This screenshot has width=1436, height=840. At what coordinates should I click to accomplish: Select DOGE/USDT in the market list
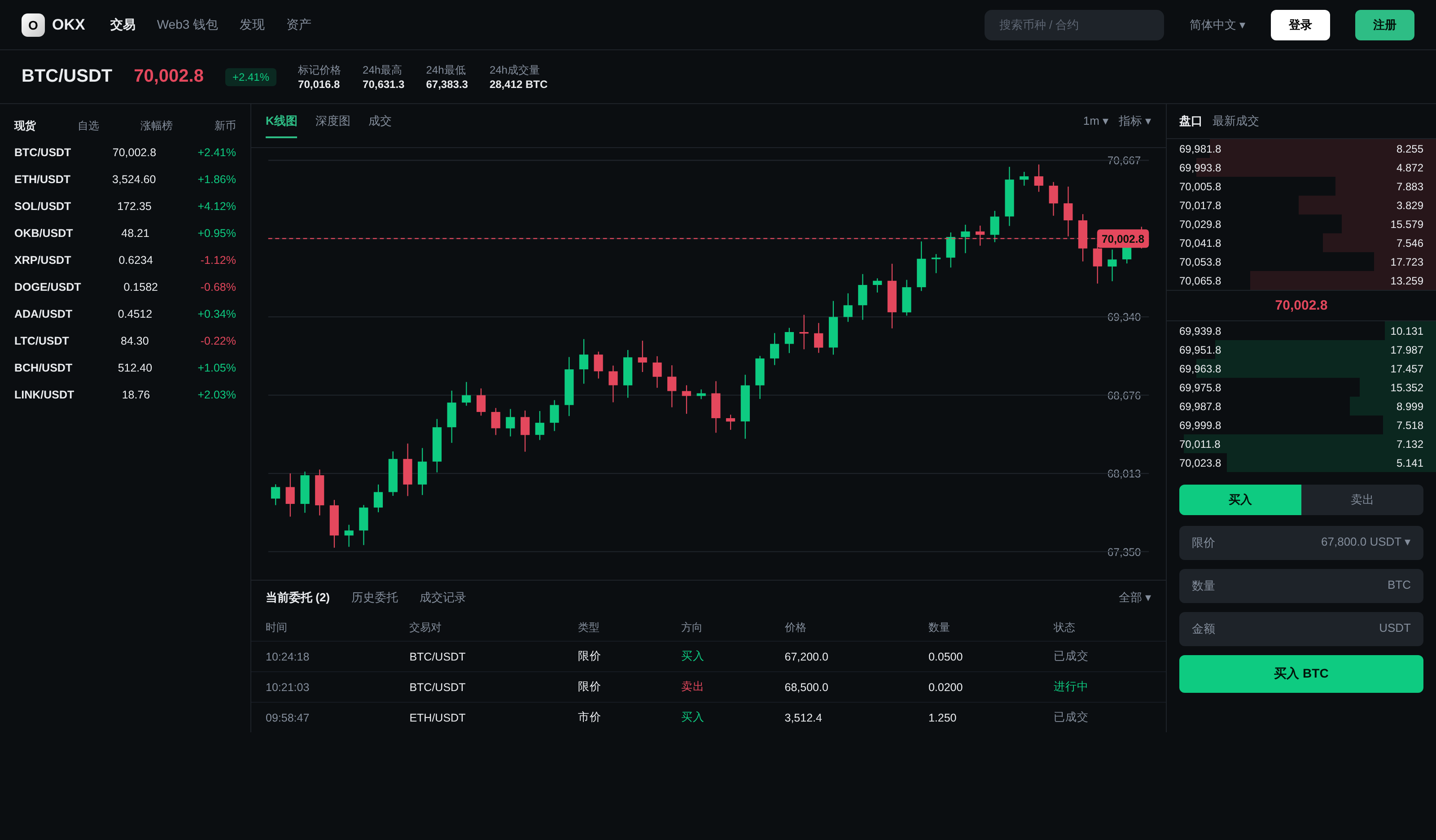[125, 287]
